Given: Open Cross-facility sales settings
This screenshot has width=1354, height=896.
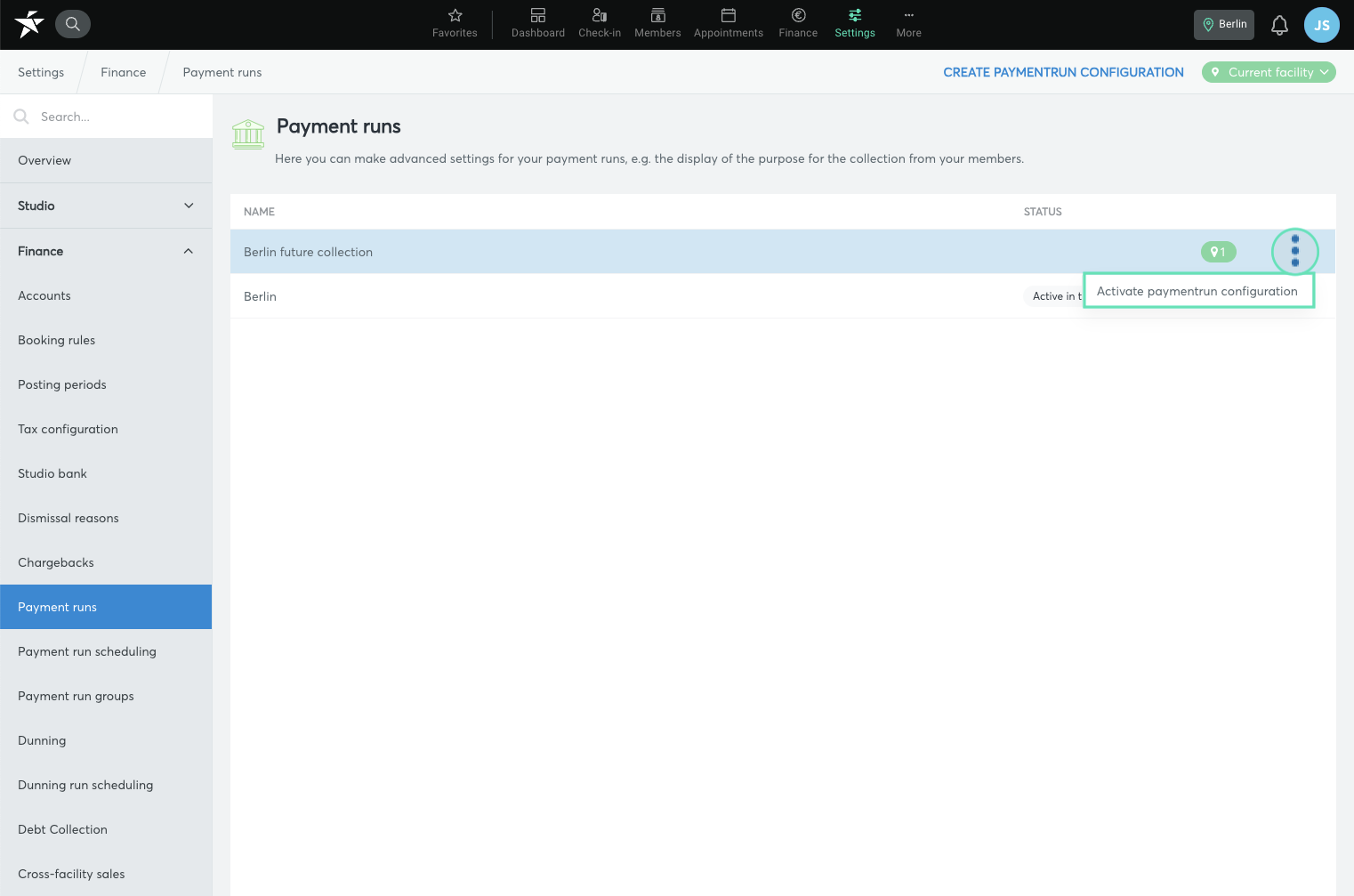Looking at the screenshot, I should [106, 874].
